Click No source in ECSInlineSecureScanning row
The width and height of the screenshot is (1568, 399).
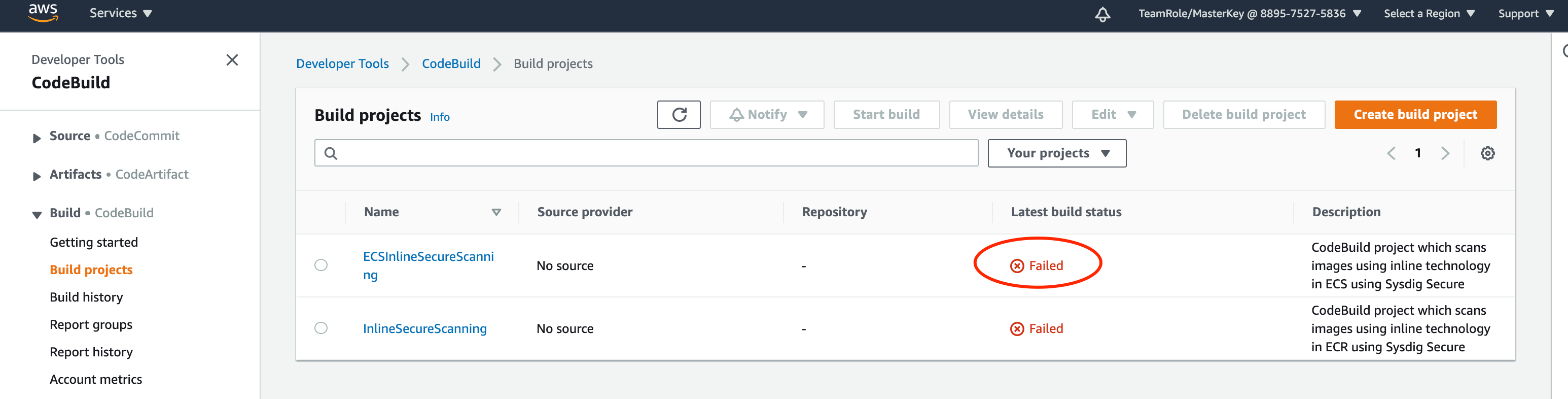564,265
